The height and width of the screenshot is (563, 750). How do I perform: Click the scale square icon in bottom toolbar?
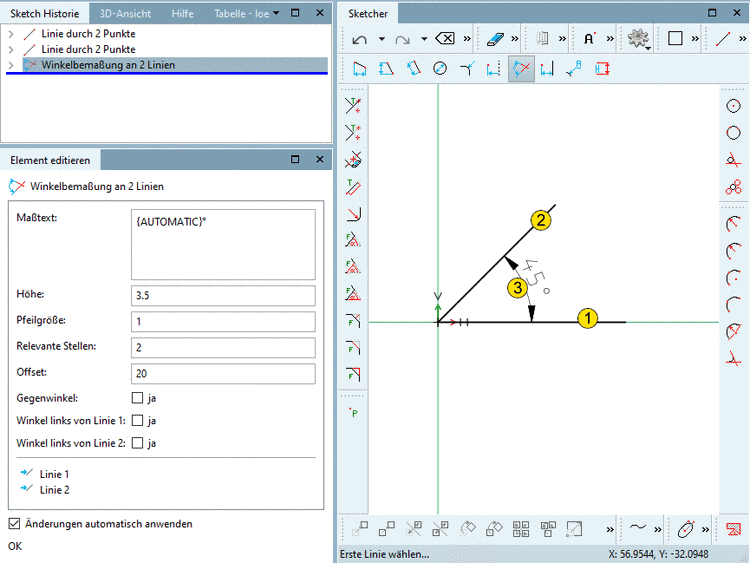click(x=574, y=529)
